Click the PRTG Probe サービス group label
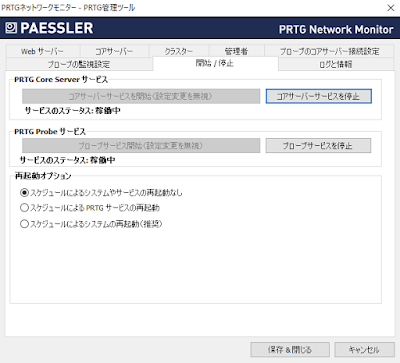400x363 pixels. point(50,132)
